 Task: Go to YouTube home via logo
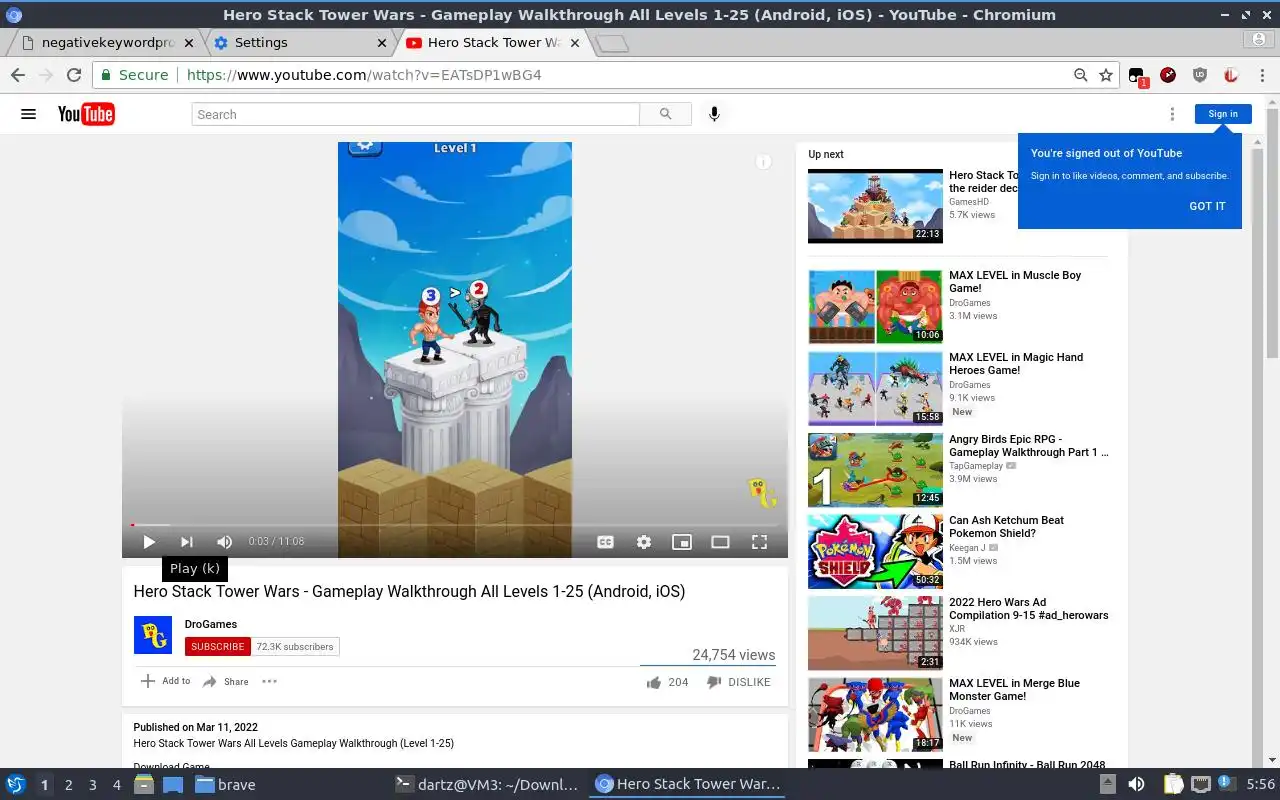click(86, 114)
